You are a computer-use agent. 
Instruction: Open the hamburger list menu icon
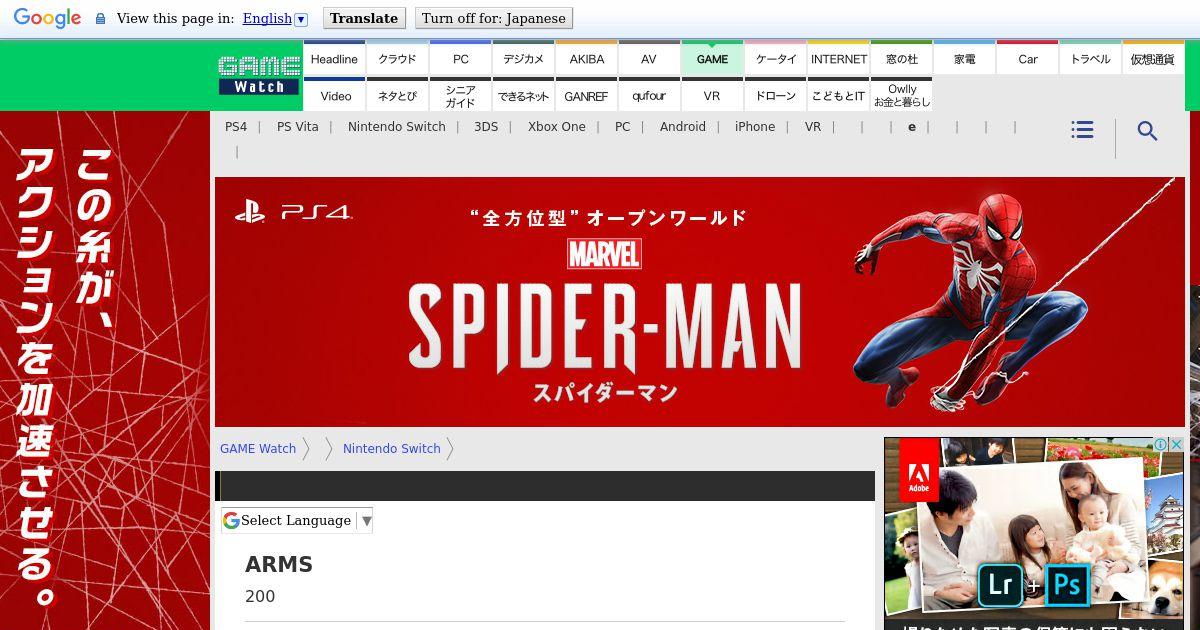(x=1082, y=130)
